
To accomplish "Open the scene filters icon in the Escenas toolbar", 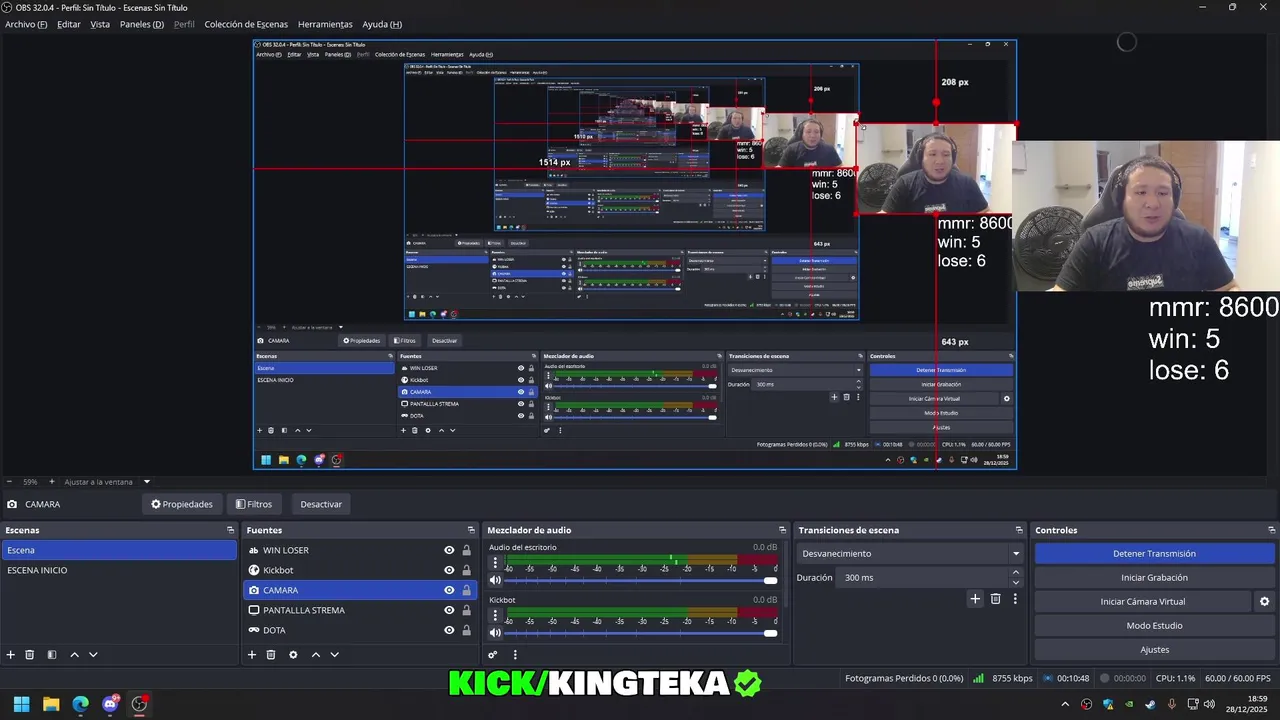I will point(52,655).
